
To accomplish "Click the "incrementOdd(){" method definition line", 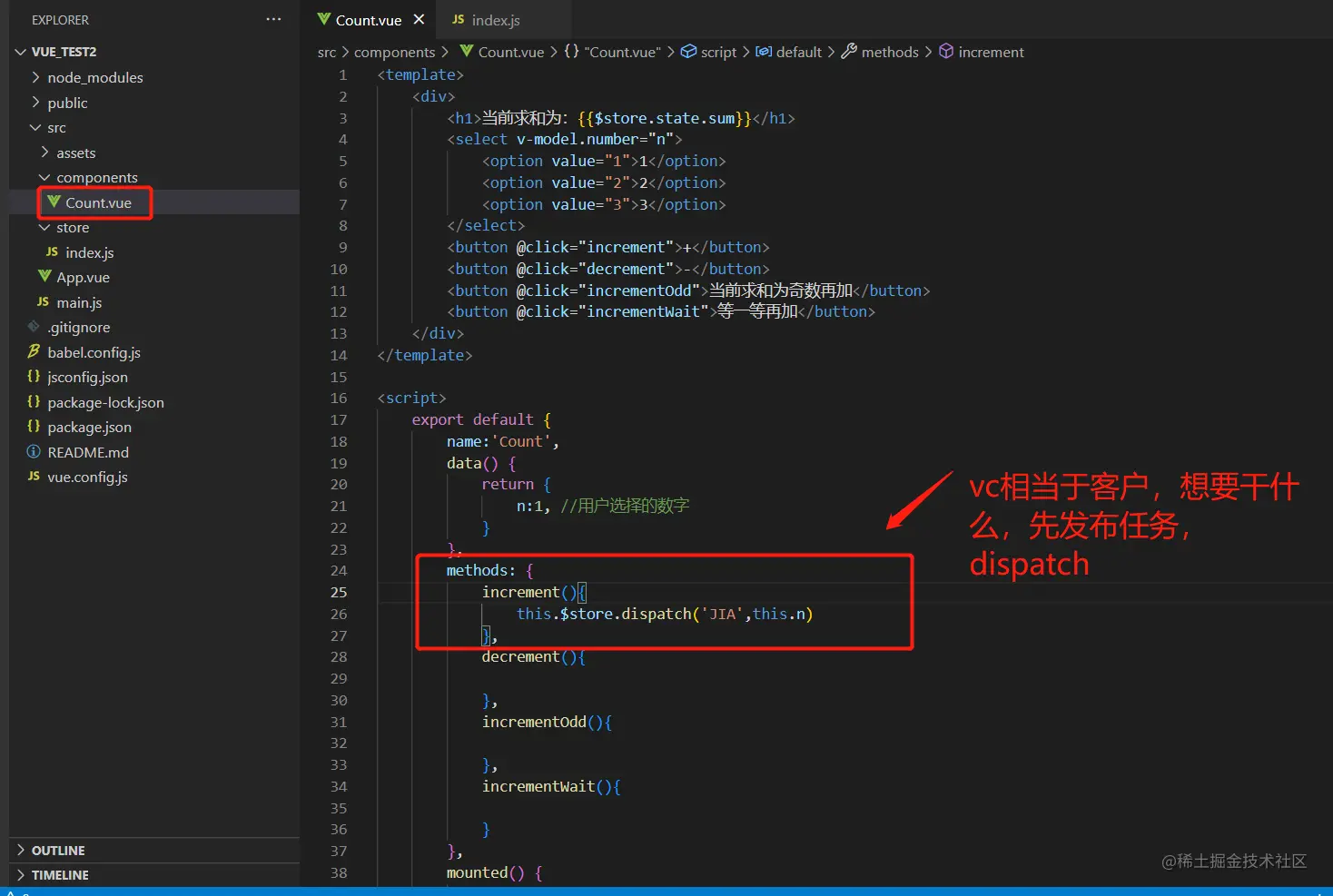I will point(548,722).
